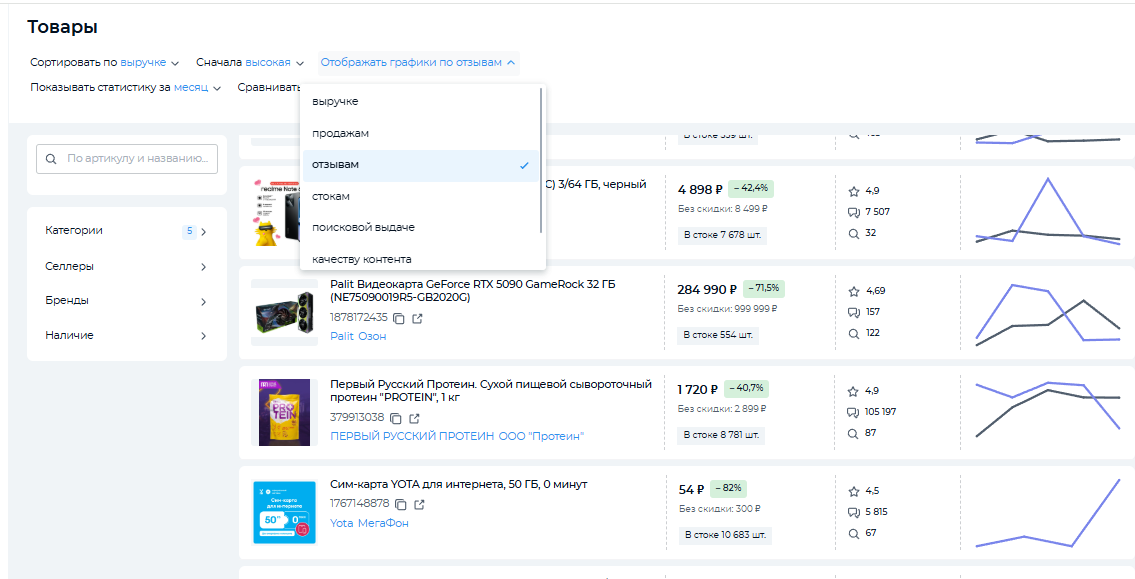Collapse "Отображать графики по отзывам" dropdown
Screen dimensions: 1135x579
418,62
